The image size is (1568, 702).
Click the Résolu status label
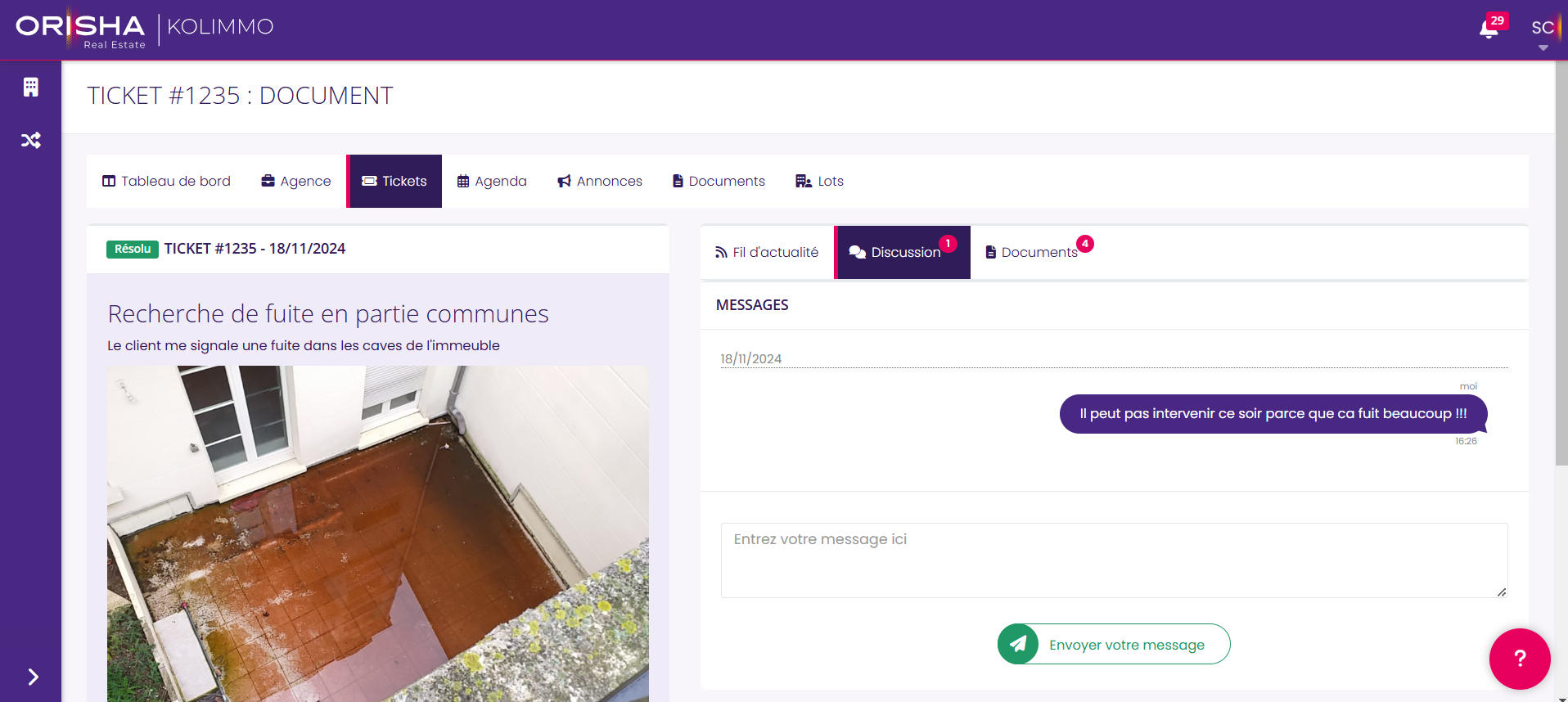133,249
